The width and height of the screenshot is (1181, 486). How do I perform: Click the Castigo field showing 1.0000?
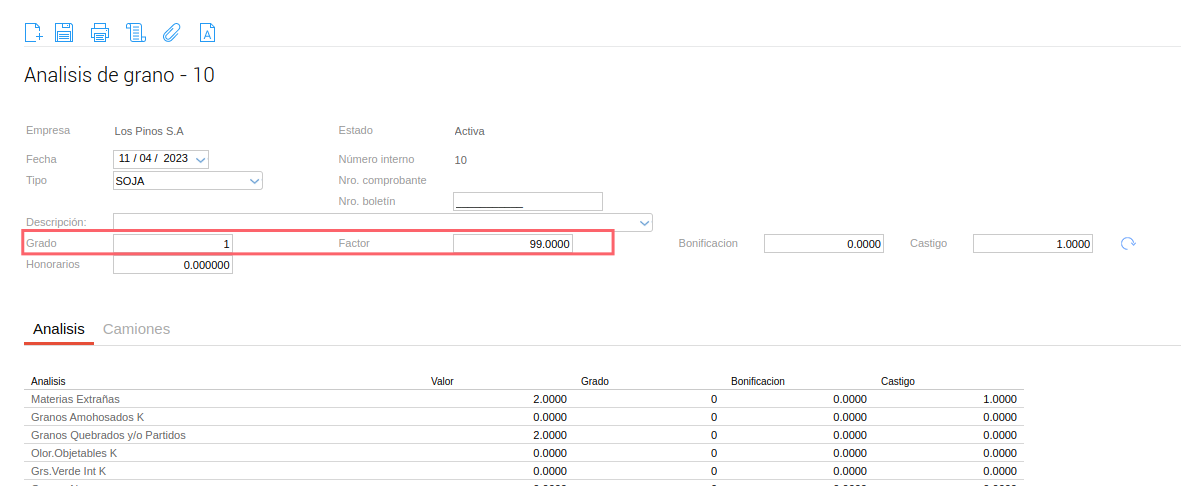[x=1032, y=244]
